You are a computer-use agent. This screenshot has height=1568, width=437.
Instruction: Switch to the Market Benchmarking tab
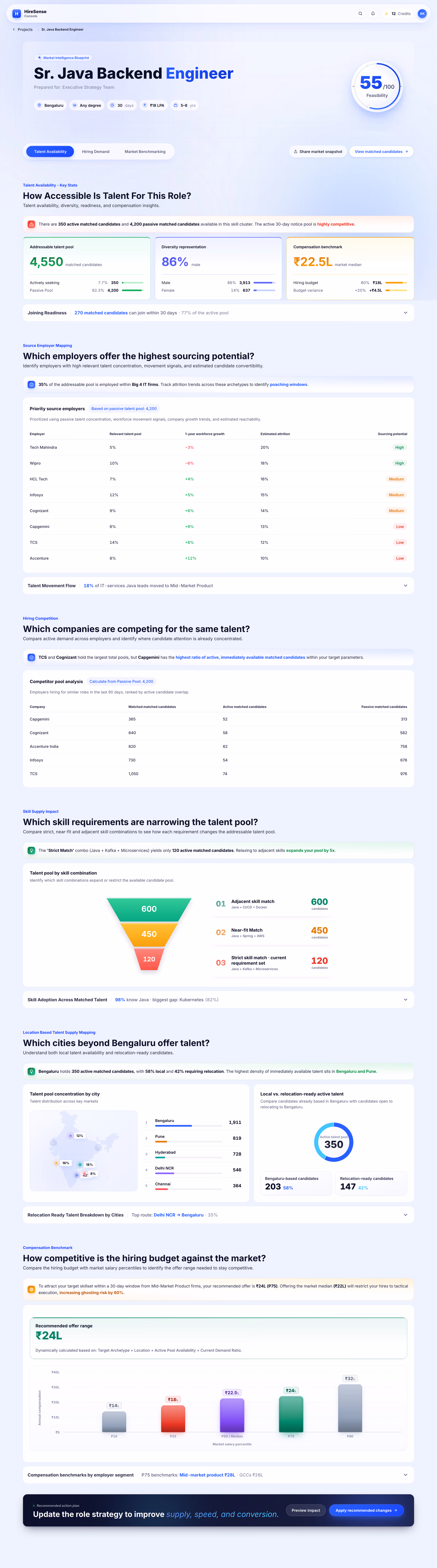145,152
